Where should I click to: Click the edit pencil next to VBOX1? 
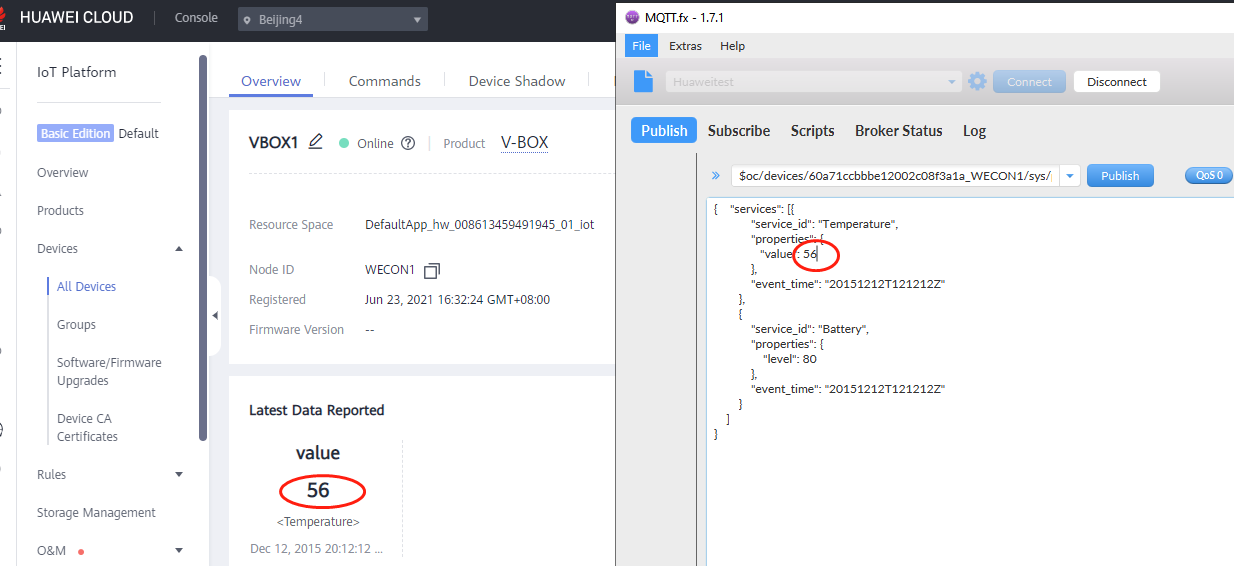pyautogui.click(x=316, y=142)
